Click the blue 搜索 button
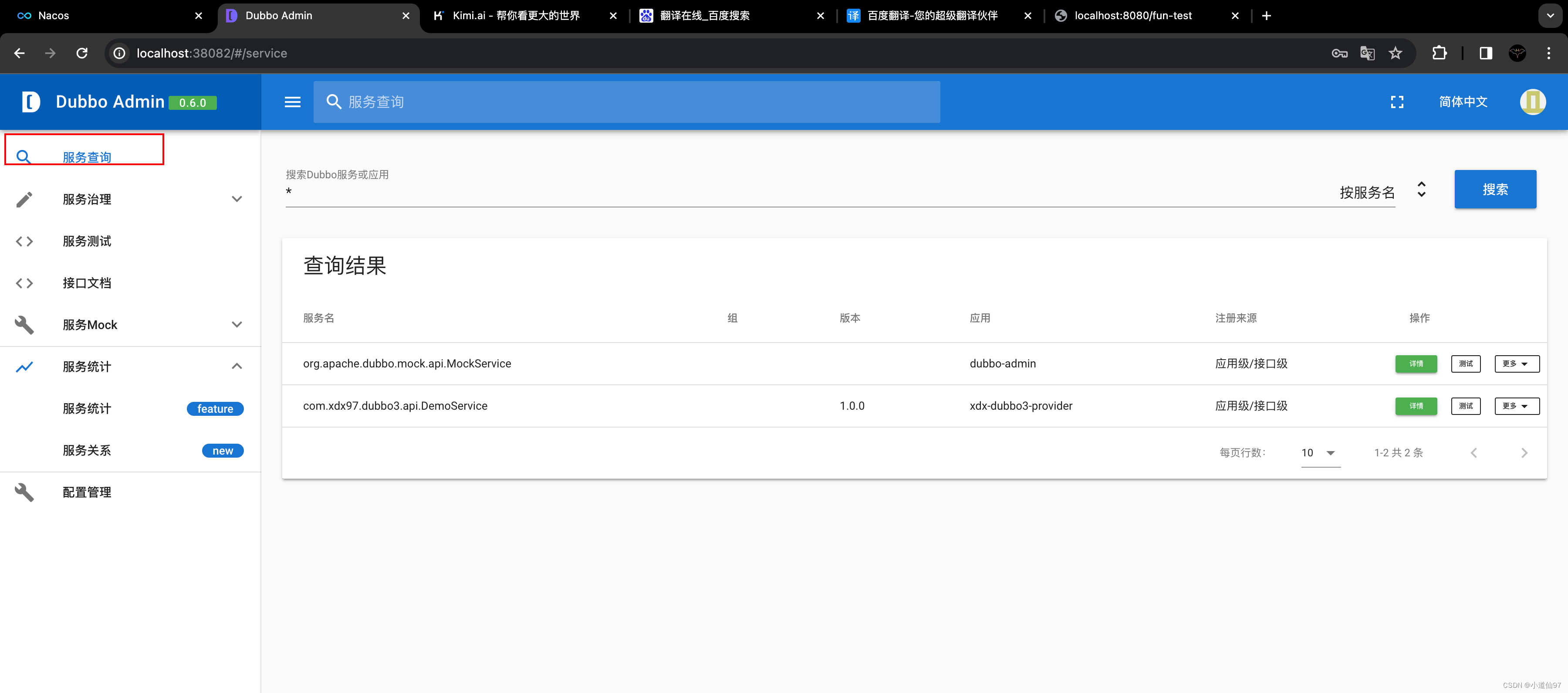This screenshot has width=1568, height=693. tap(1495, 190)
